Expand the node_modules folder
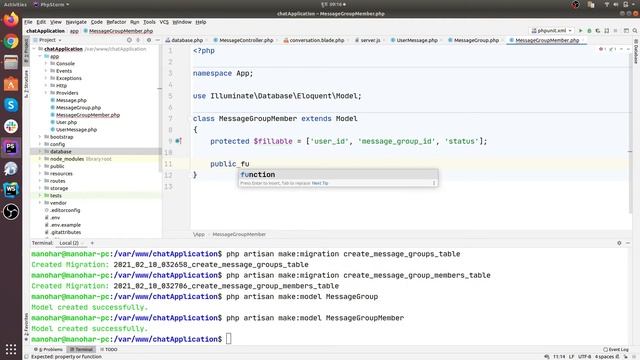Viewport: 640px width, 360px height. (x=40, y=159)
